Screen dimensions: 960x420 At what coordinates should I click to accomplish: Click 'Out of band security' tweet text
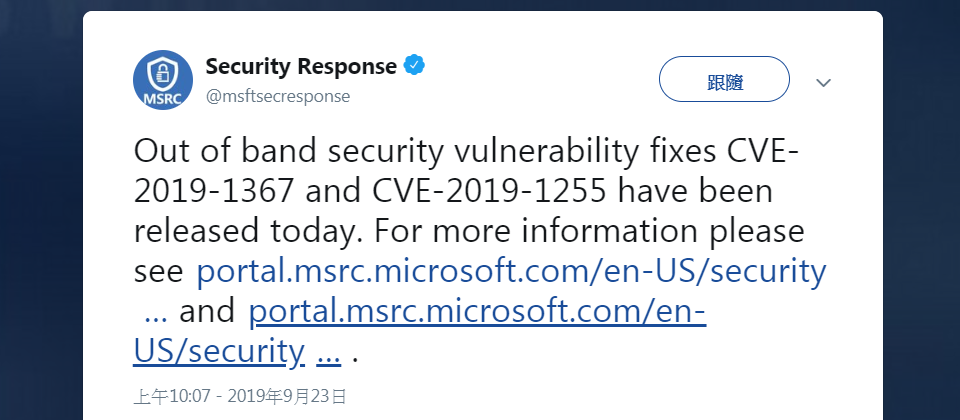[x=288, y=152]
